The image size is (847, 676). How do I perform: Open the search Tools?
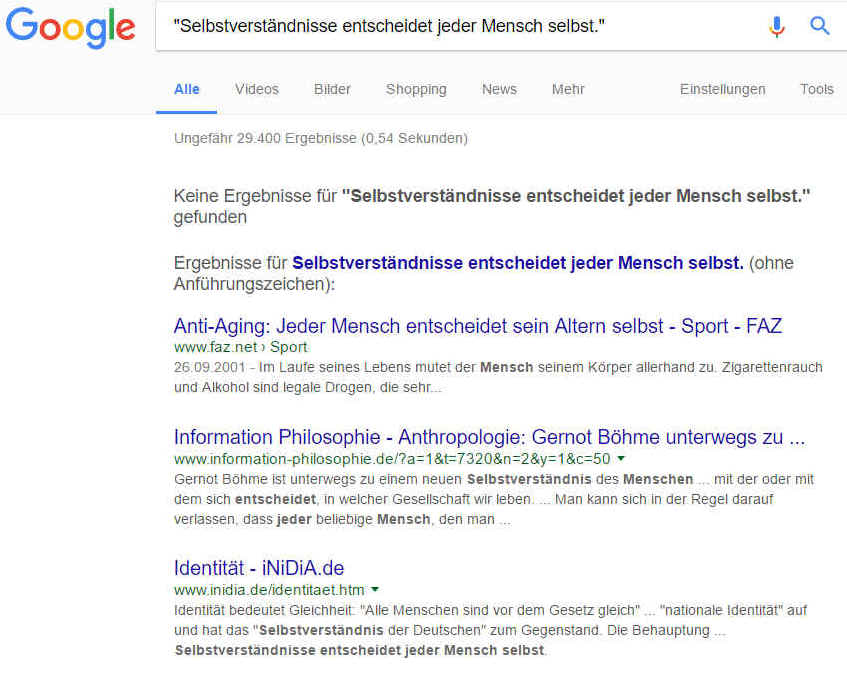(x=816, y=89)
